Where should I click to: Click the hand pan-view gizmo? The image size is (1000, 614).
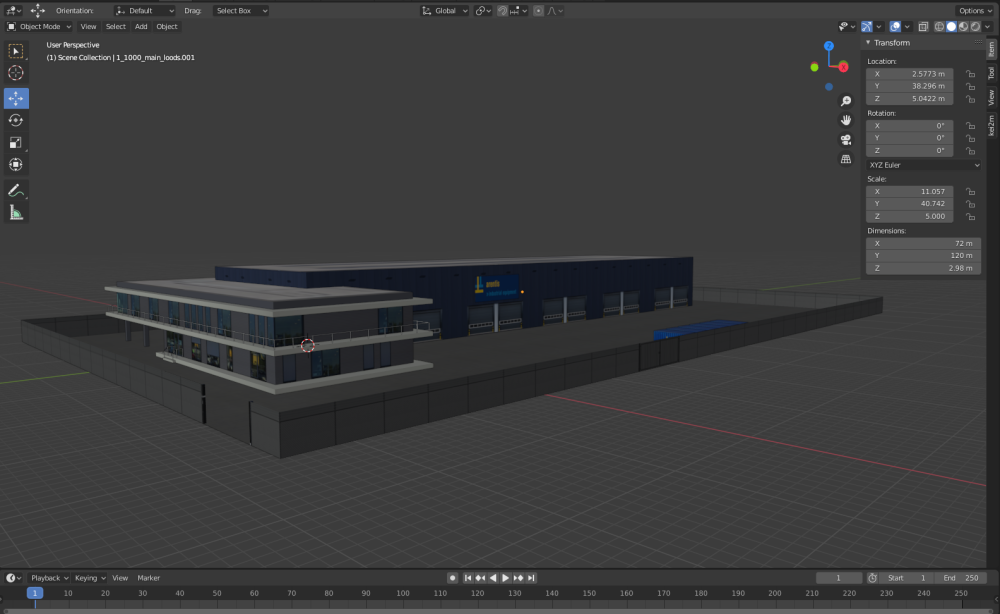tap(846, 120)
